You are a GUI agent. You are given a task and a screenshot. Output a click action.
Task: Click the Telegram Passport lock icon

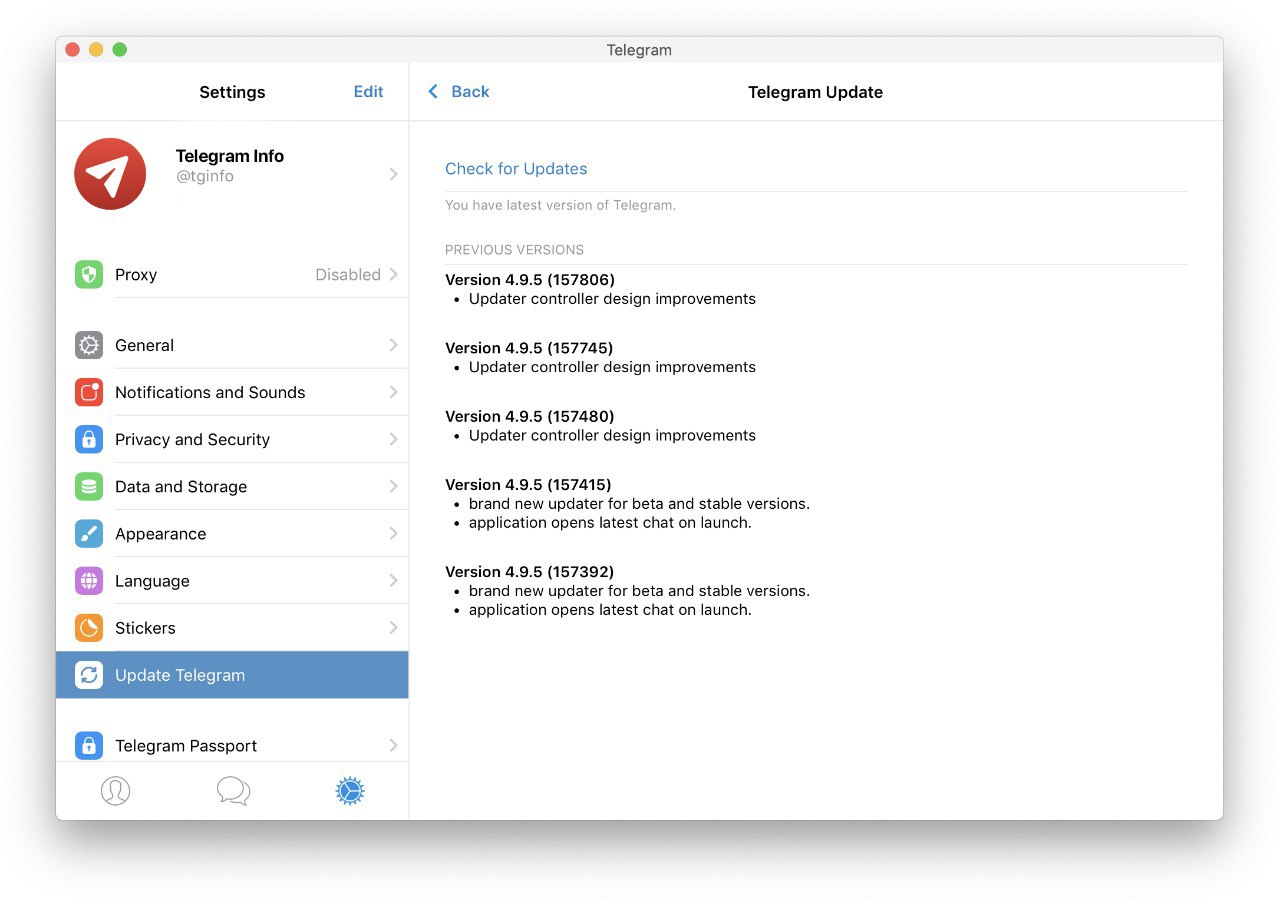click(x=89, y=745)
